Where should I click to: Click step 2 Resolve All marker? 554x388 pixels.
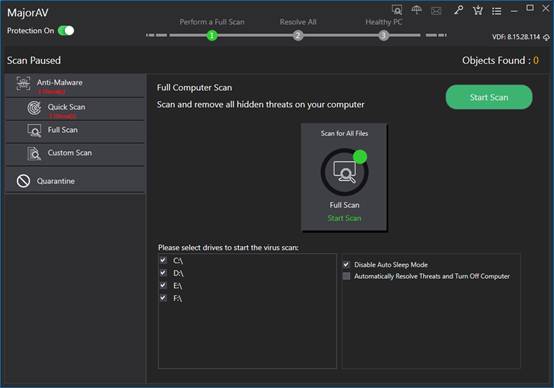298,35
